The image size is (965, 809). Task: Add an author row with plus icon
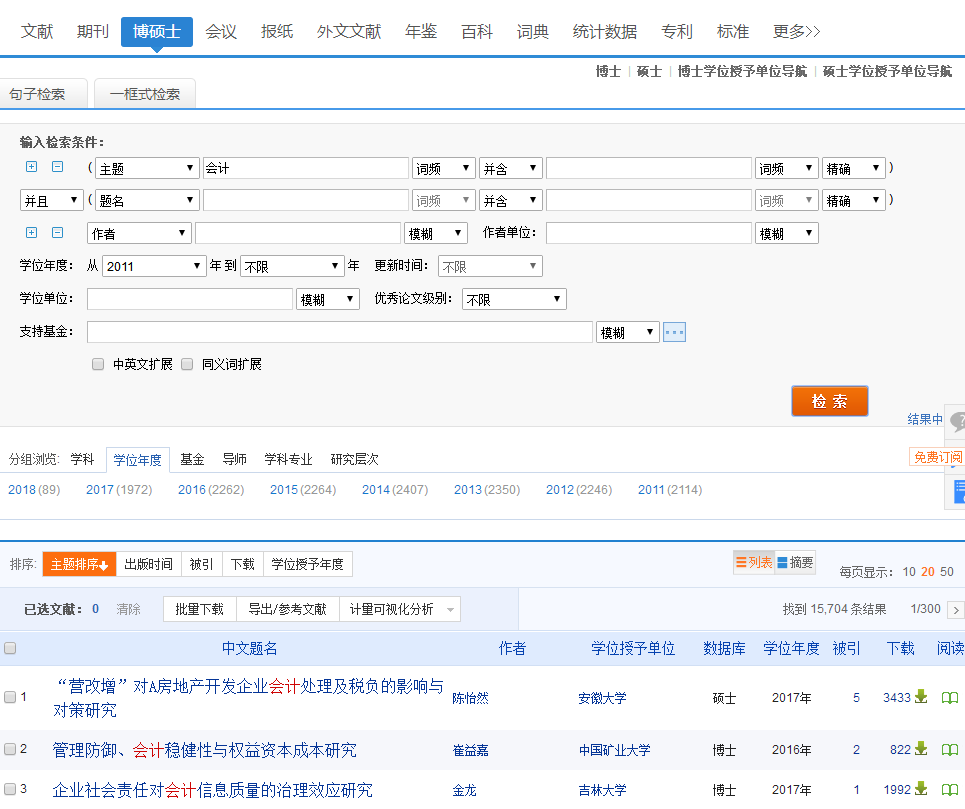coord(31,233)
